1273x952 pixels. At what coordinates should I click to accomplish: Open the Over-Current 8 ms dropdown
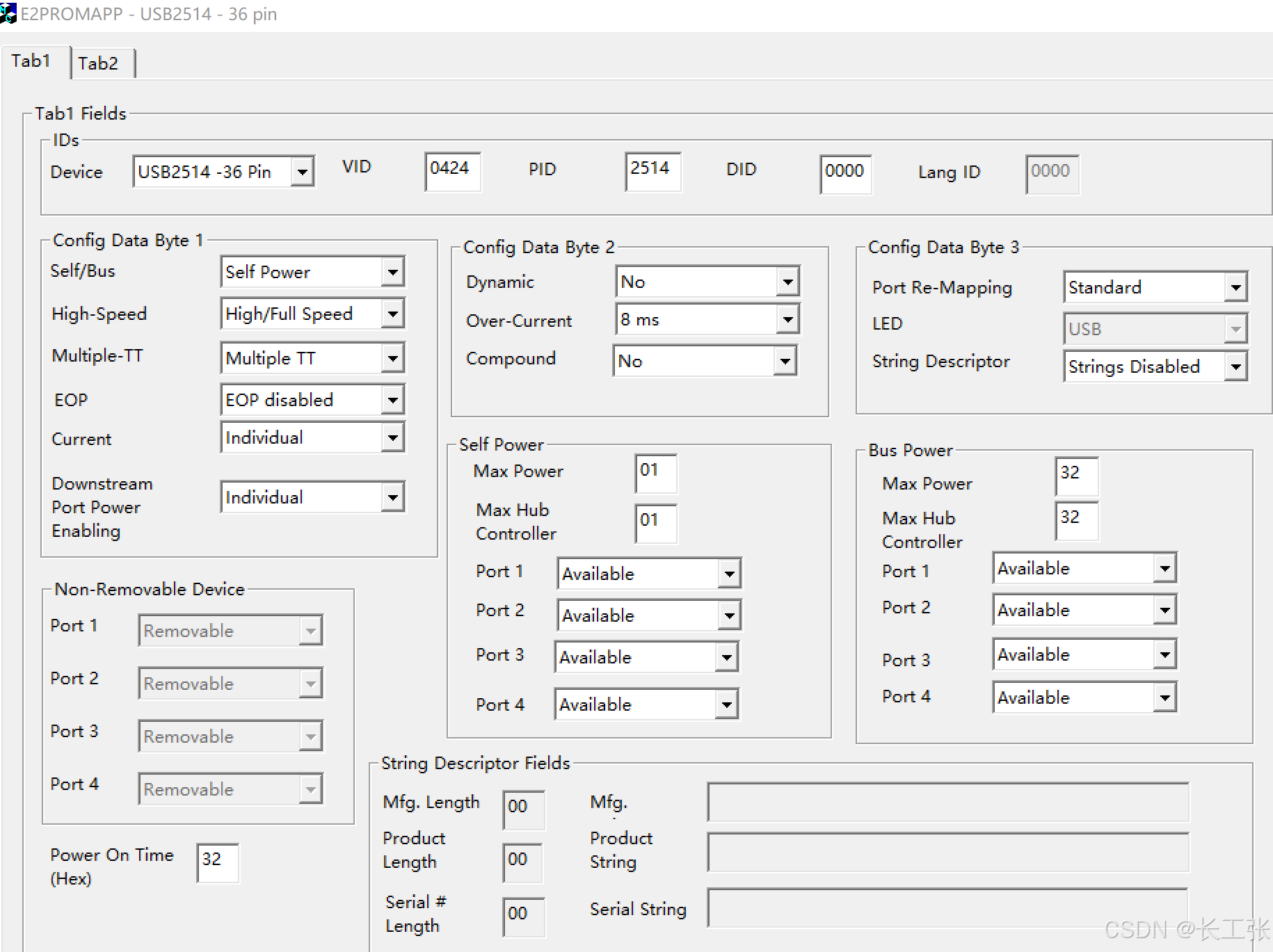pyautogui.click(x=707, y=319)
